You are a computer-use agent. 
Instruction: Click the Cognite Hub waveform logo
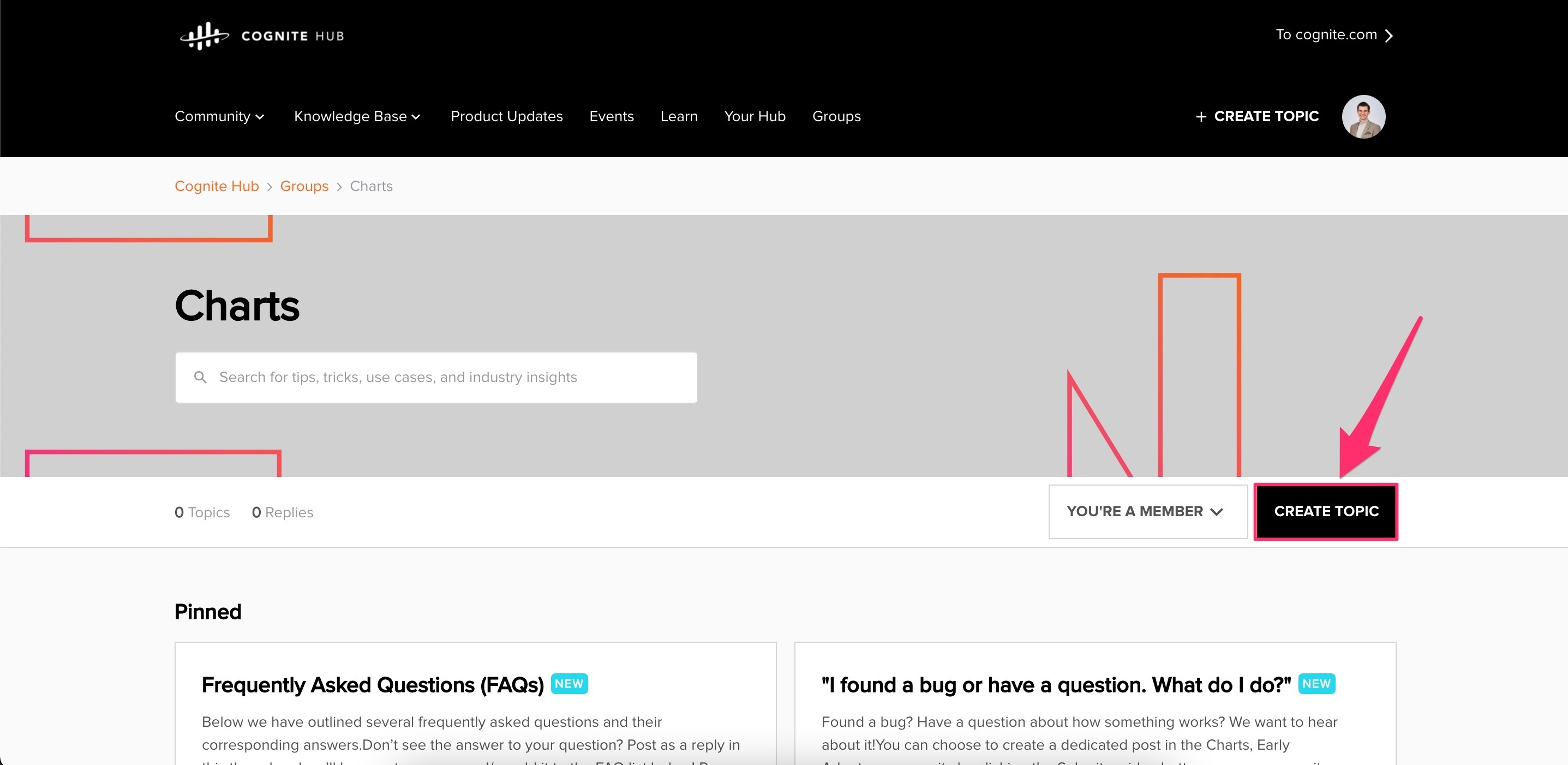(x=205, y=36)
